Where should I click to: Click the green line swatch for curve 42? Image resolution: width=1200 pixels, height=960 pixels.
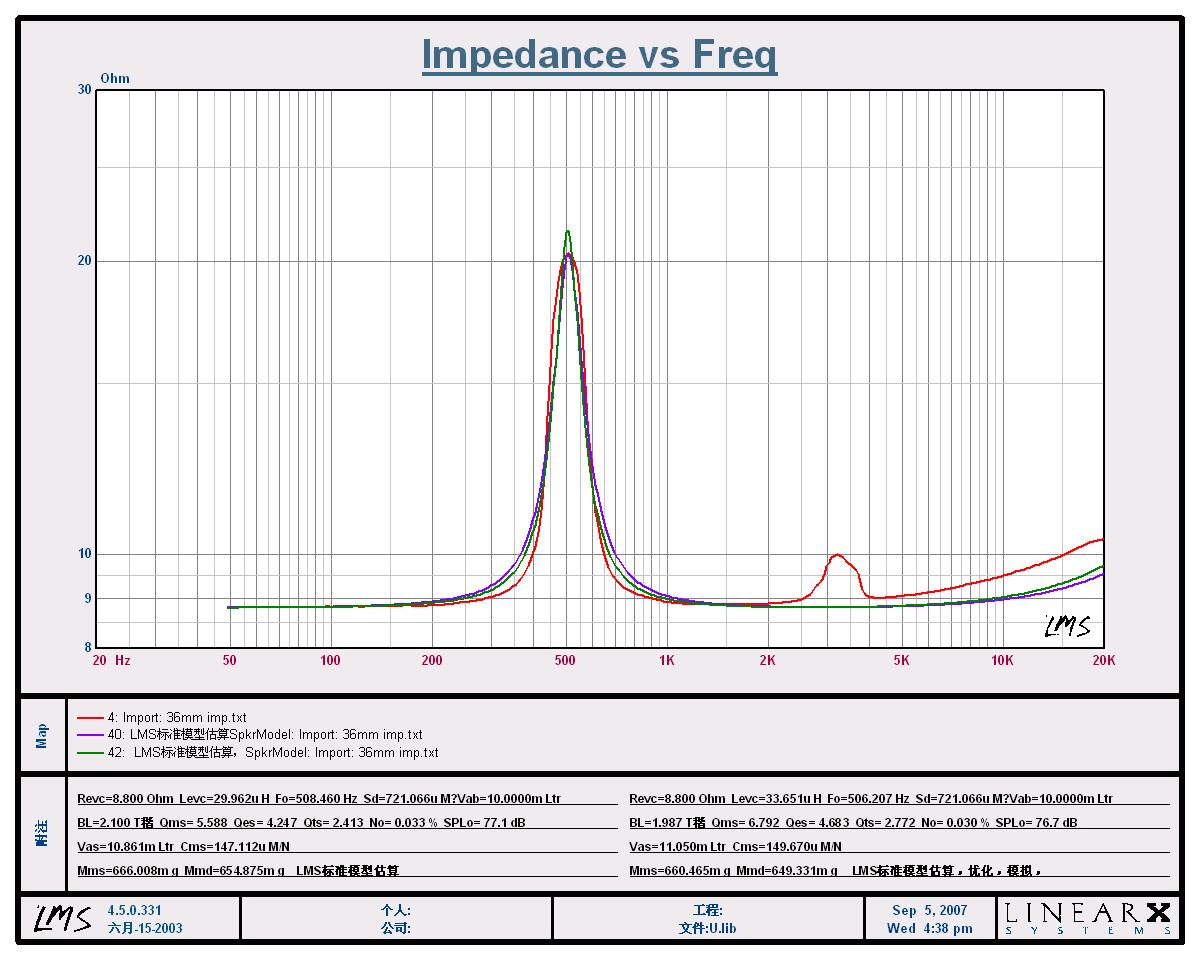(91, 753)
